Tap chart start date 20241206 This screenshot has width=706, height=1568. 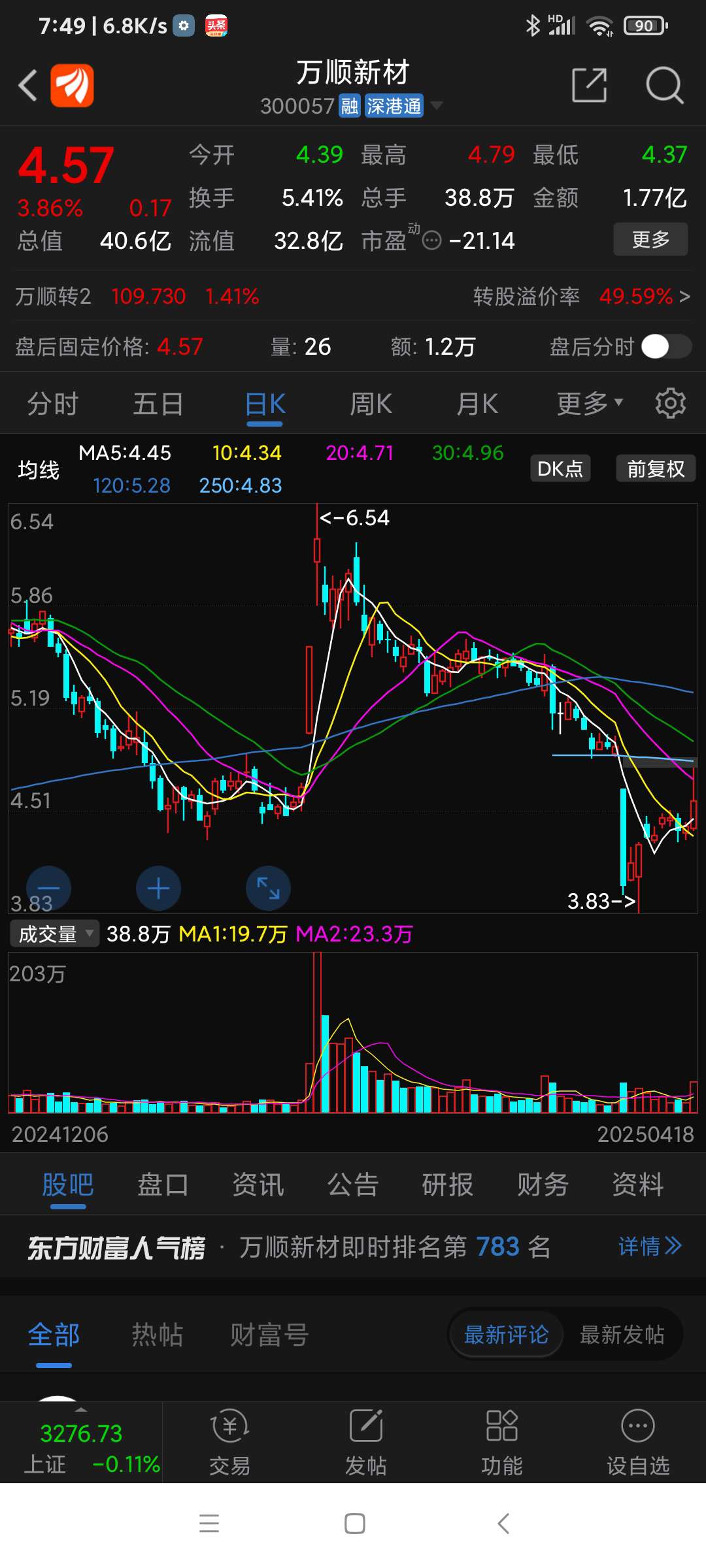(60, 1134)
